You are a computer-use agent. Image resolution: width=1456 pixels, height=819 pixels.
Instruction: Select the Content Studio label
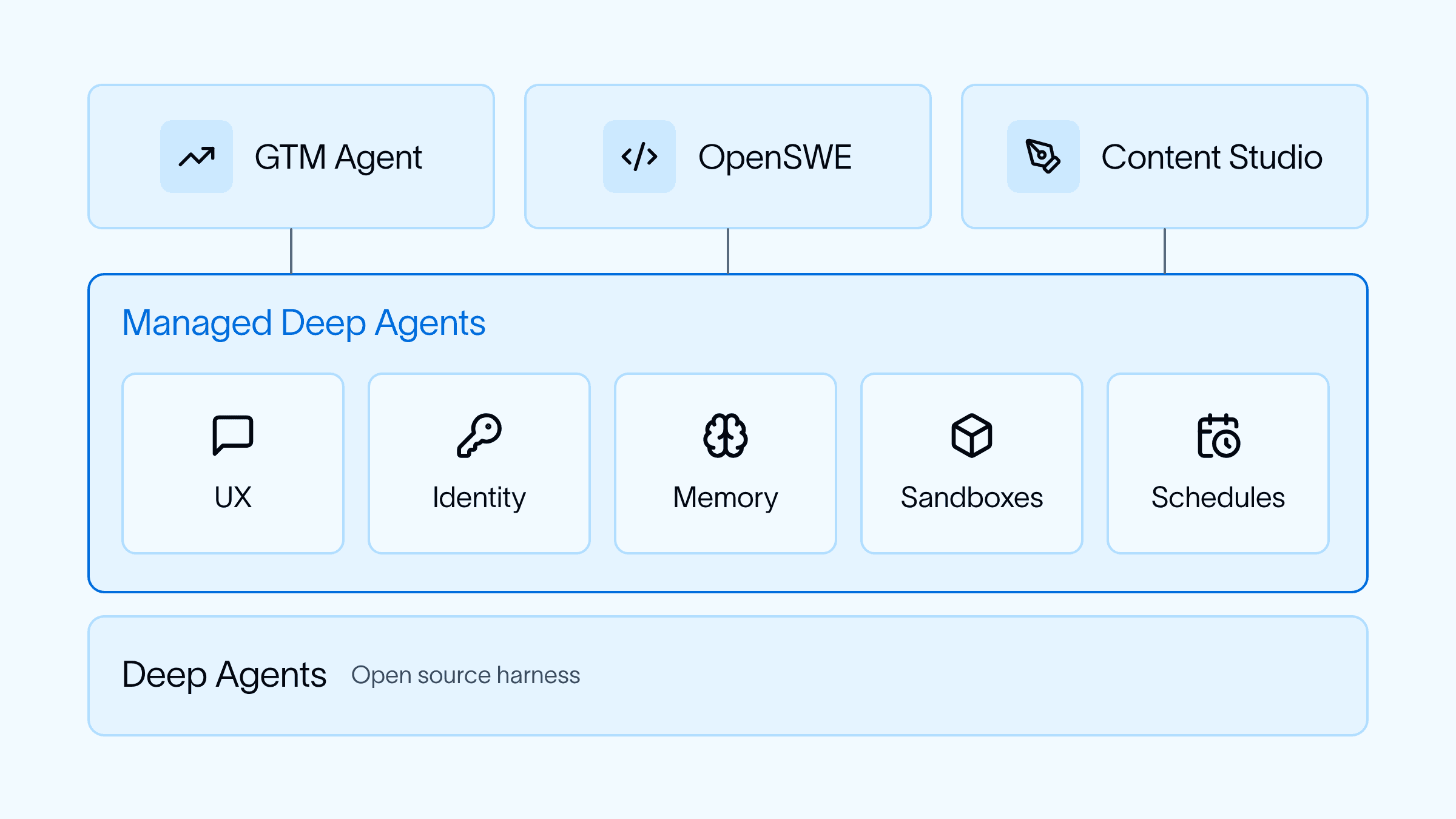coord(1212,157)
